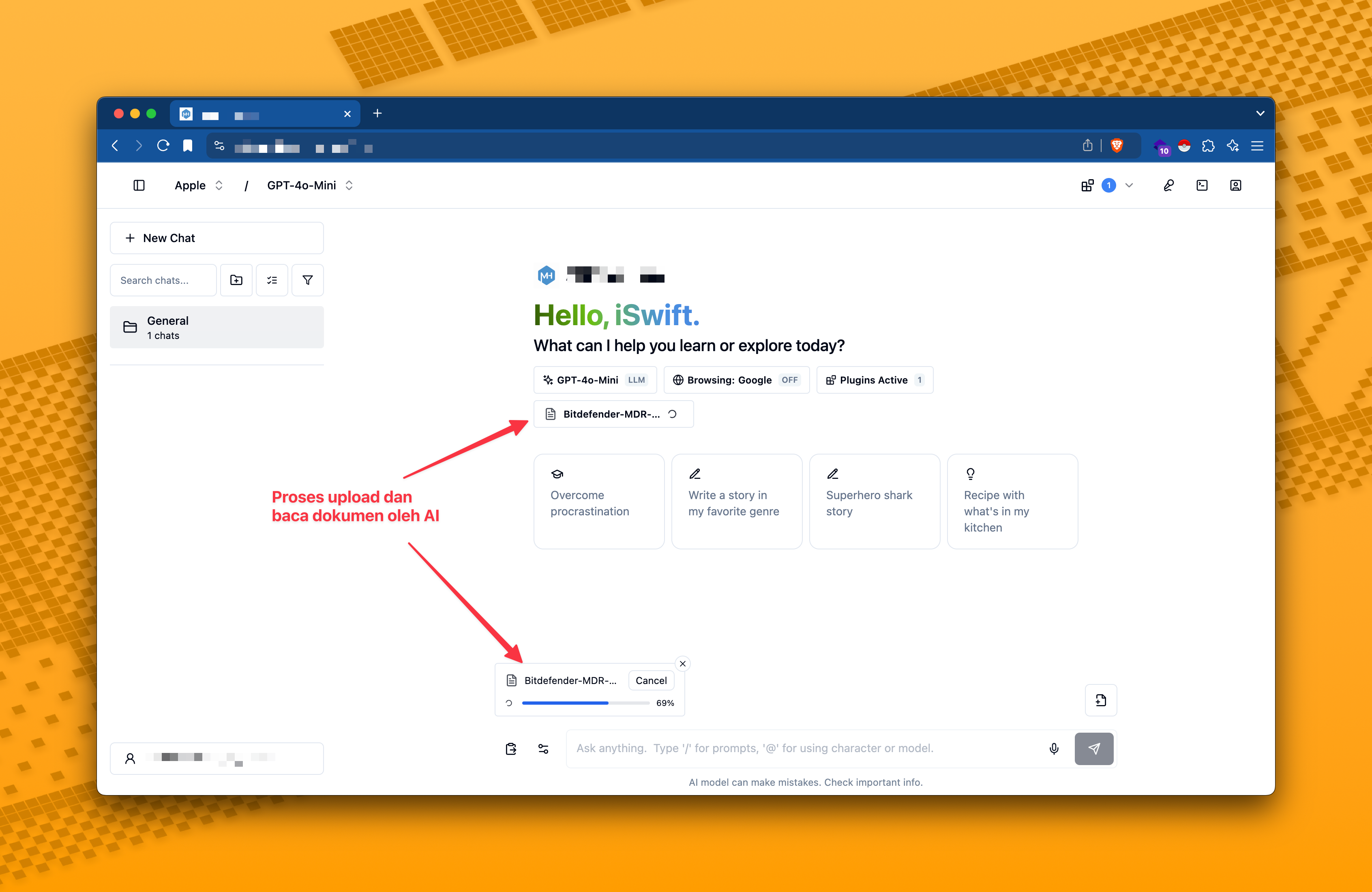Screen dimensions: 1372x892
Task: Open Brave Shields lion icon
Action: tap(1117, 145)
